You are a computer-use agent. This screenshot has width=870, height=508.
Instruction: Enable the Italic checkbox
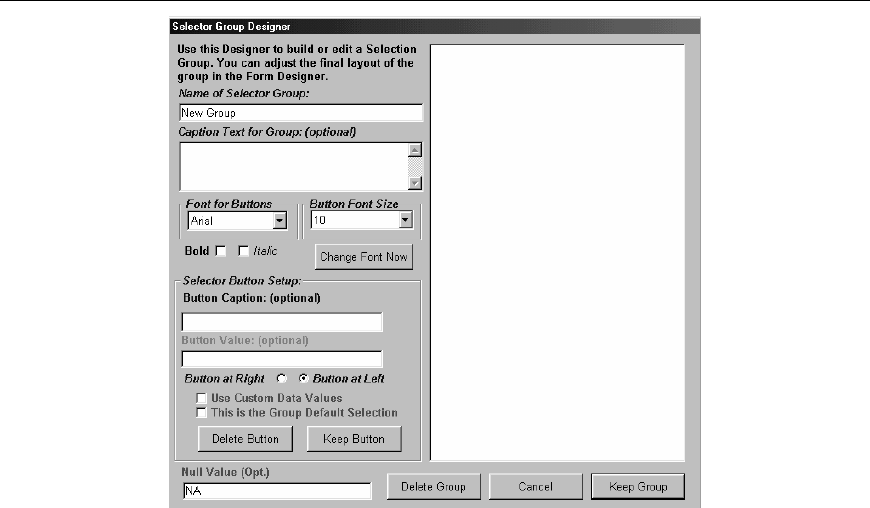pos(243,251)
